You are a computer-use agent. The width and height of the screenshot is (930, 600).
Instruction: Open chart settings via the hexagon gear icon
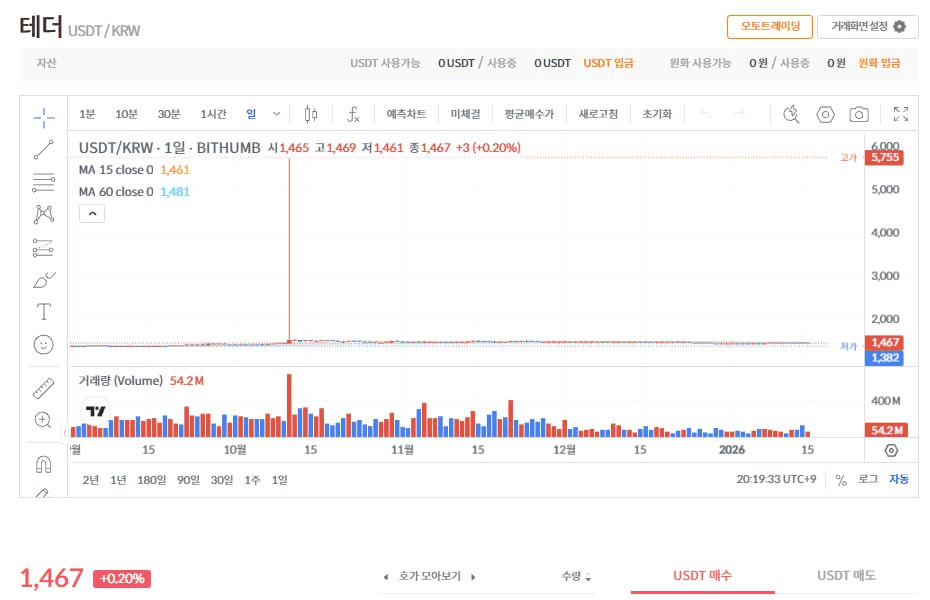tap(825, 114)
